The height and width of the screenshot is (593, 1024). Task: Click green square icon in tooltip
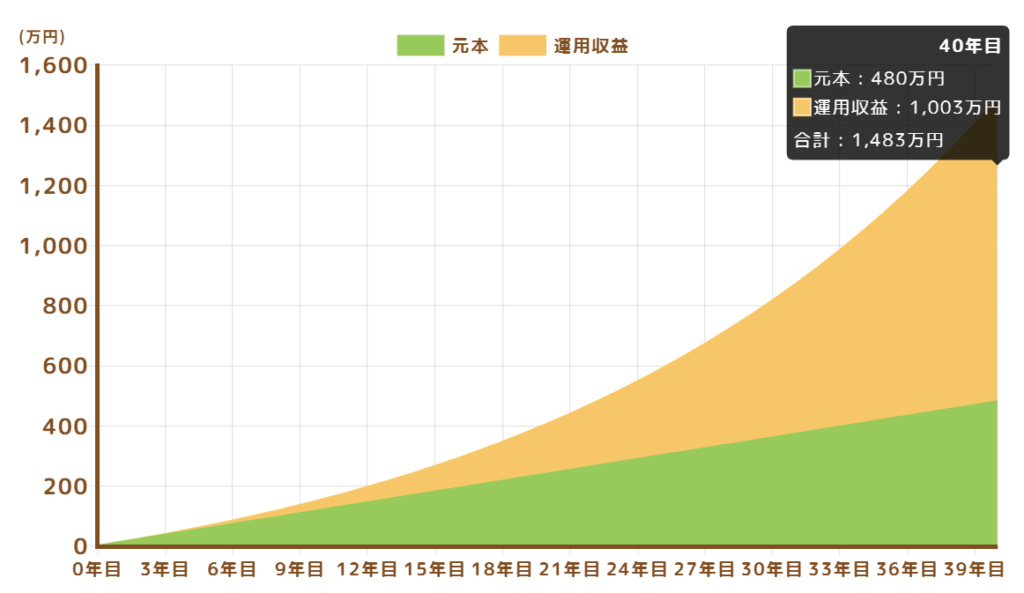point(802,78)
